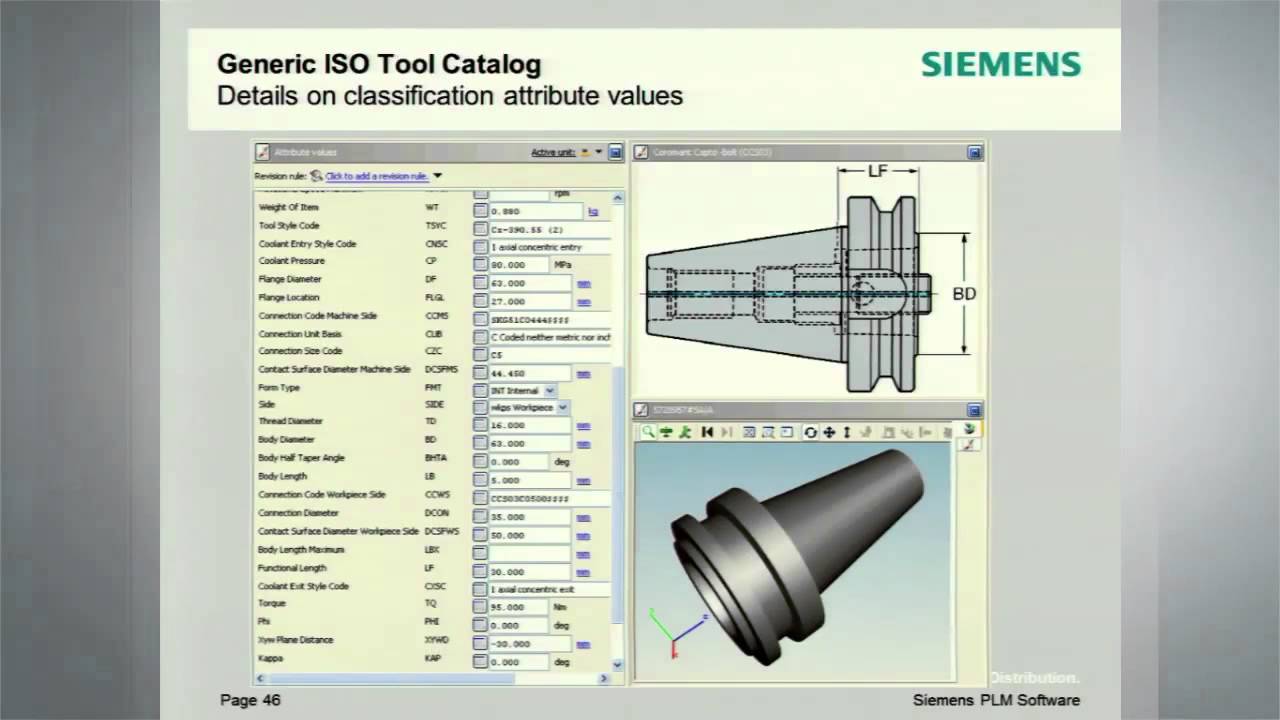Viewport: 1280px width, 720px height.
Task: Maximize the Attribute values panel
Action: [615, 153]
